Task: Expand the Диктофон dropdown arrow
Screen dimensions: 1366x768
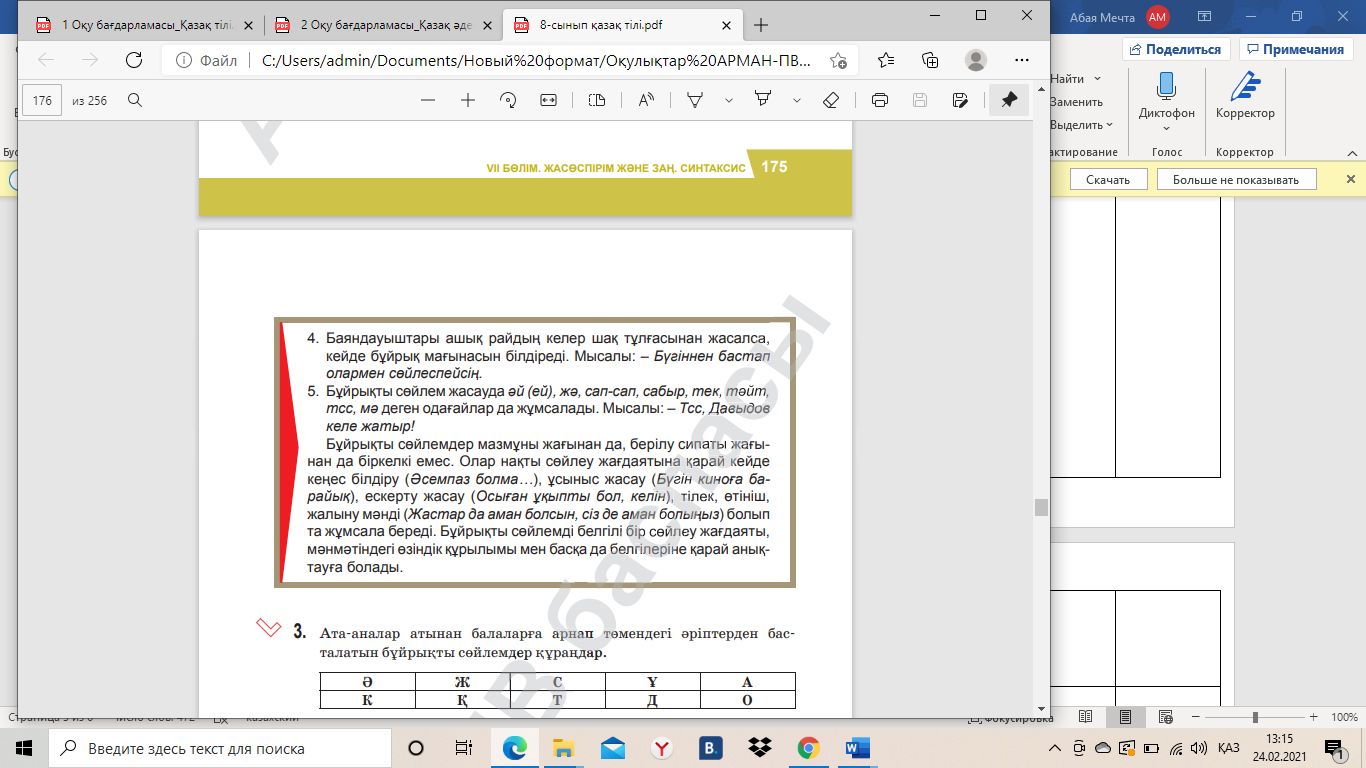Action: point(1166,128)
